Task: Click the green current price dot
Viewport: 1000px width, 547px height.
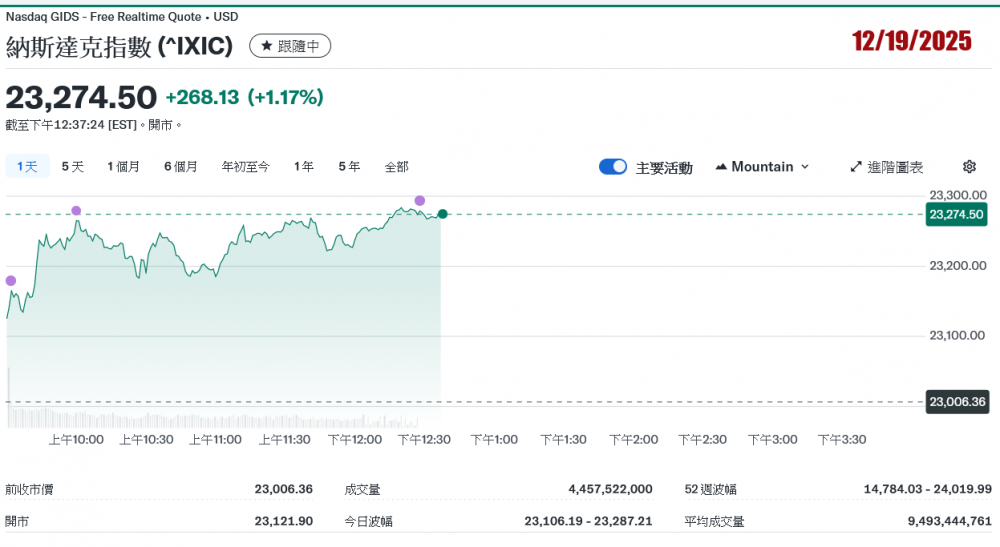Action: click(x=442, y=214)
